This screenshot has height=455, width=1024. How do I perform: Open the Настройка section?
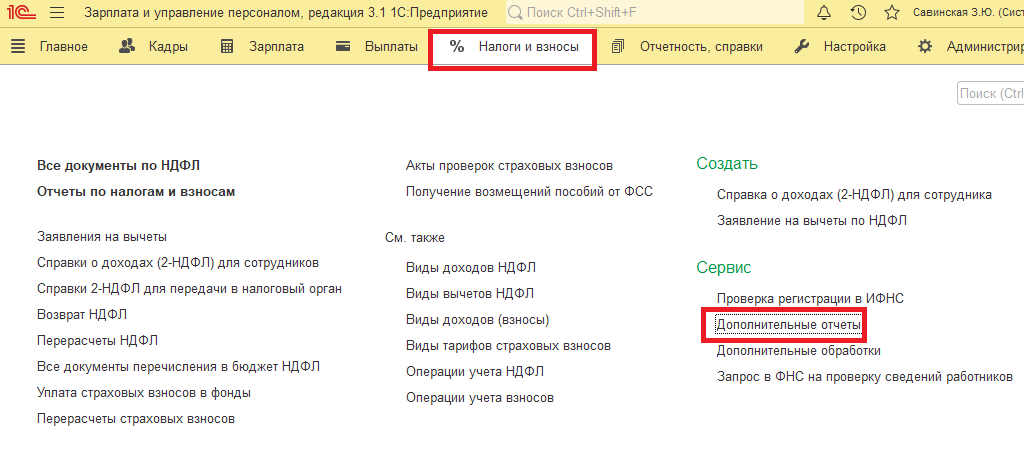(854, 46)
